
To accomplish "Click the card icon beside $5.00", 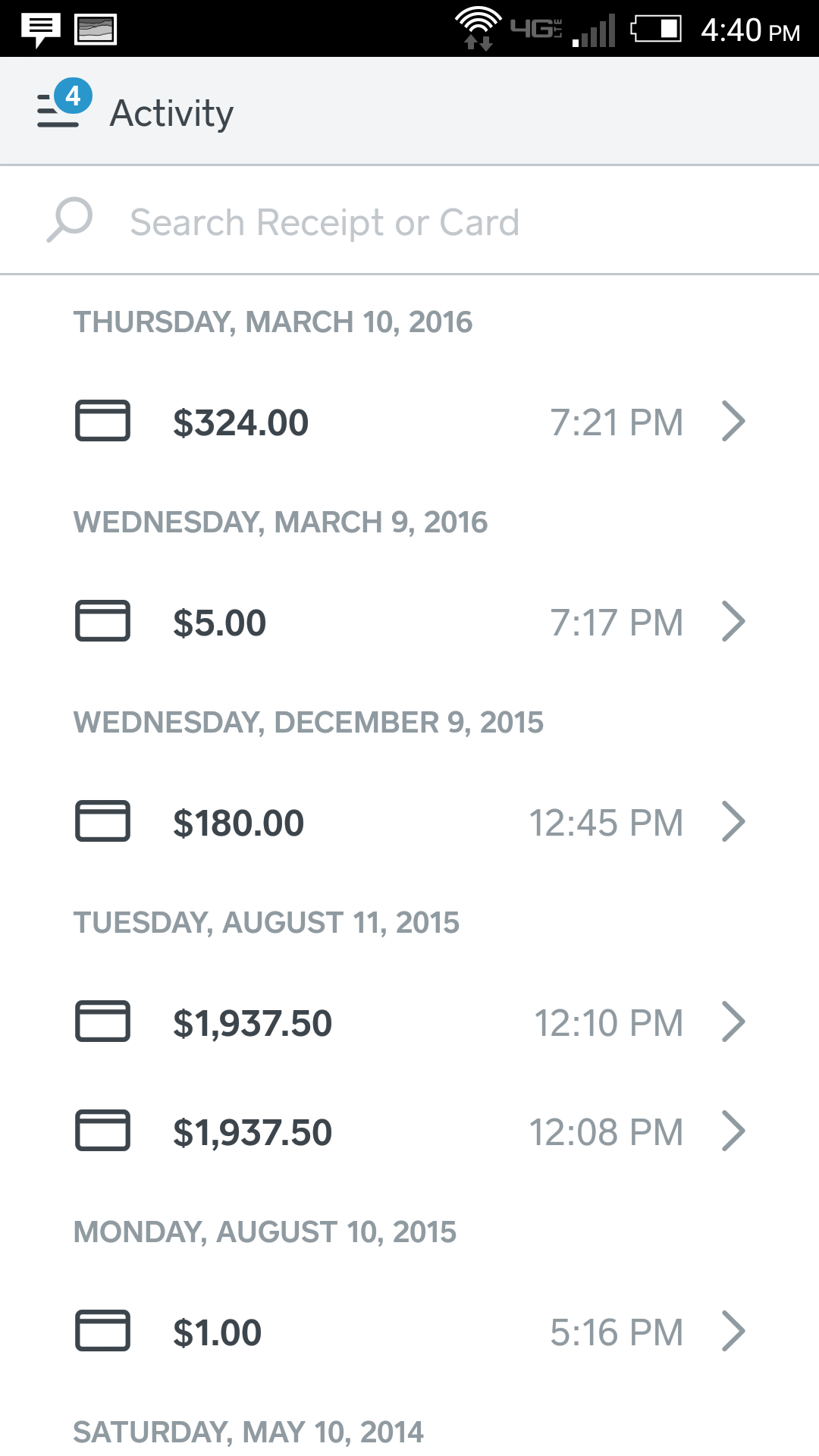I will pos(102,620).
